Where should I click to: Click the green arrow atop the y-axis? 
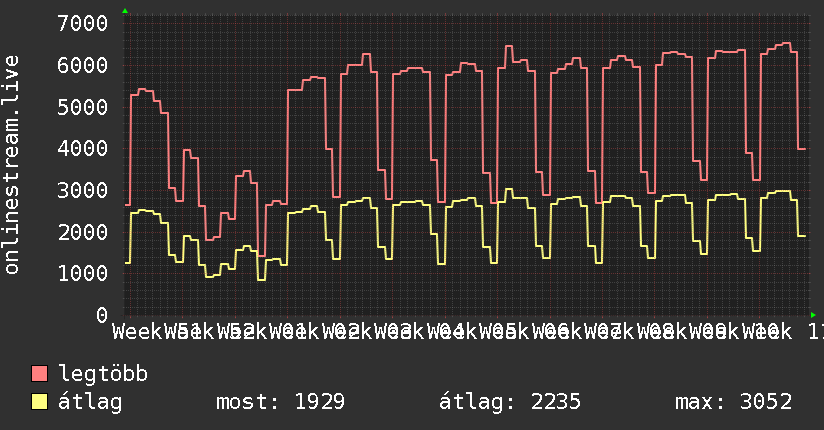(x=125, y=11)
